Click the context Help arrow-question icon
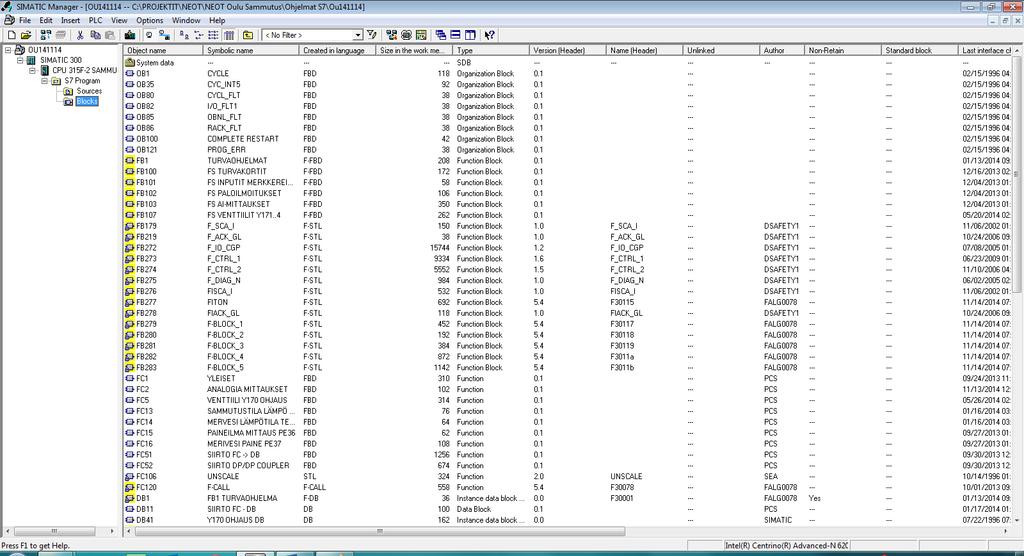1024x556 pixels. coord(490,35)
